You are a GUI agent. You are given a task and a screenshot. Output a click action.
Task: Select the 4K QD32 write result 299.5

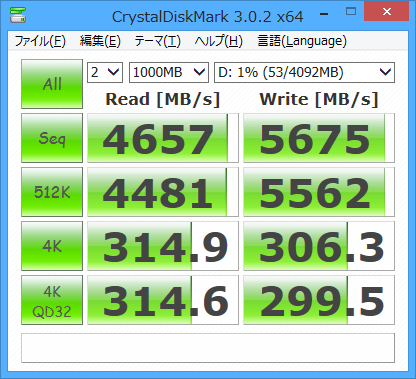(319, 300)
